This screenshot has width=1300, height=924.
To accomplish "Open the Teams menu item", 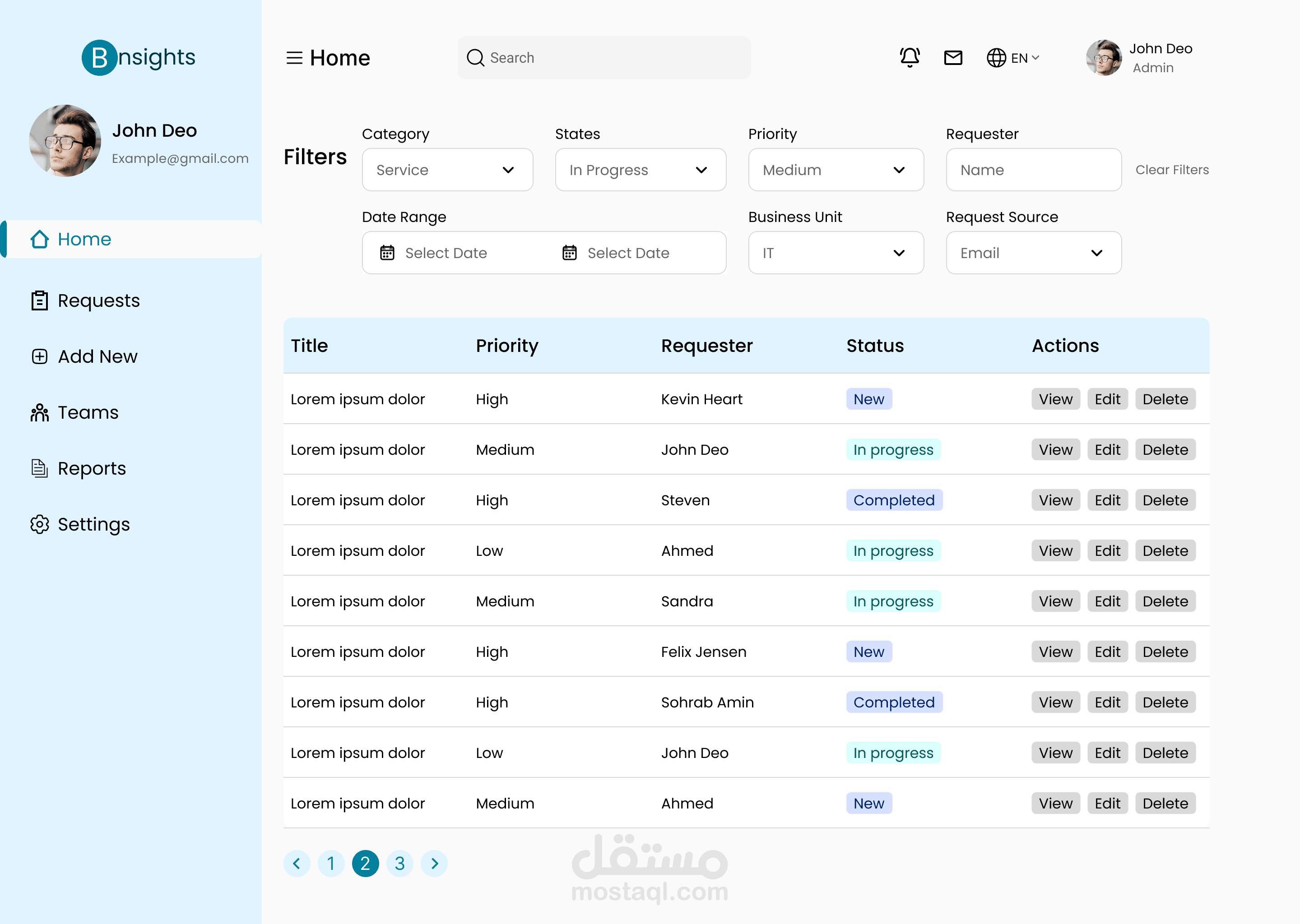I will coord(74,412).
